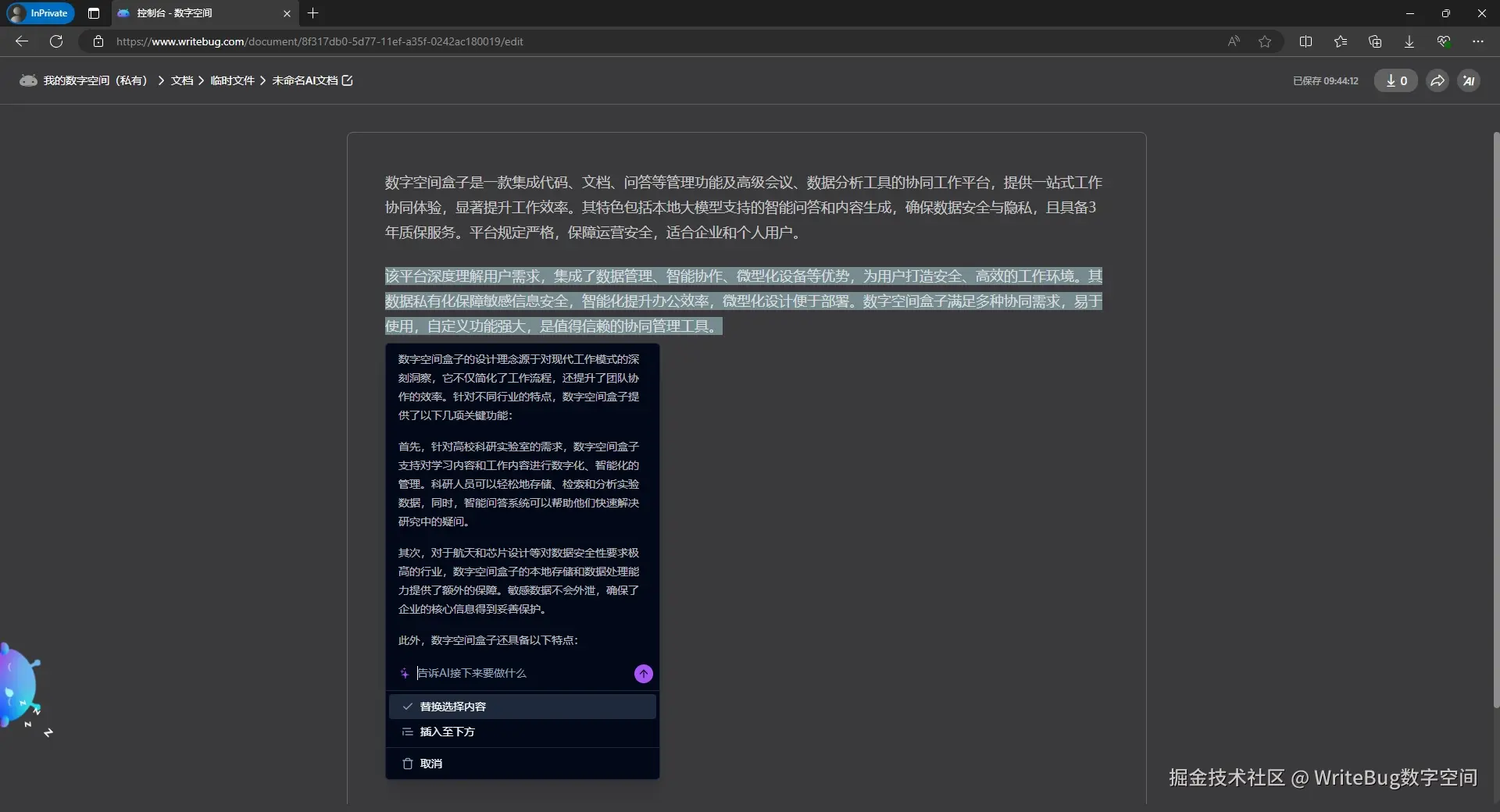Screen dimensions: 1500x812
Task: Click the 取消 button to cancel
Action: (x=432, y=764)
